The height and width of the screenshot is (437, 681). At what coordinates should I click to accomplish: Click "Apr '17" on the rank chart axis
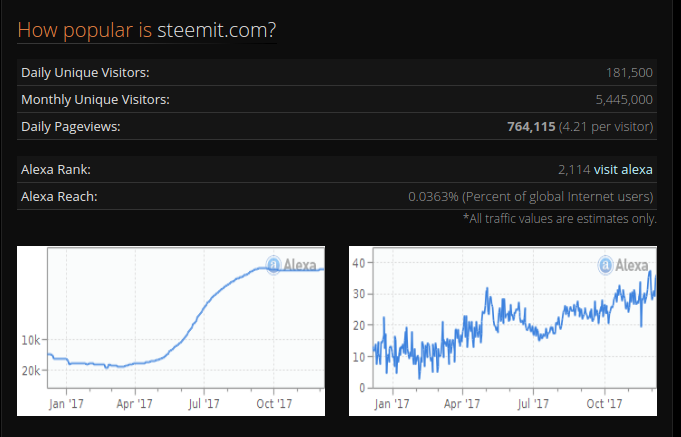[x=134, y=404]
